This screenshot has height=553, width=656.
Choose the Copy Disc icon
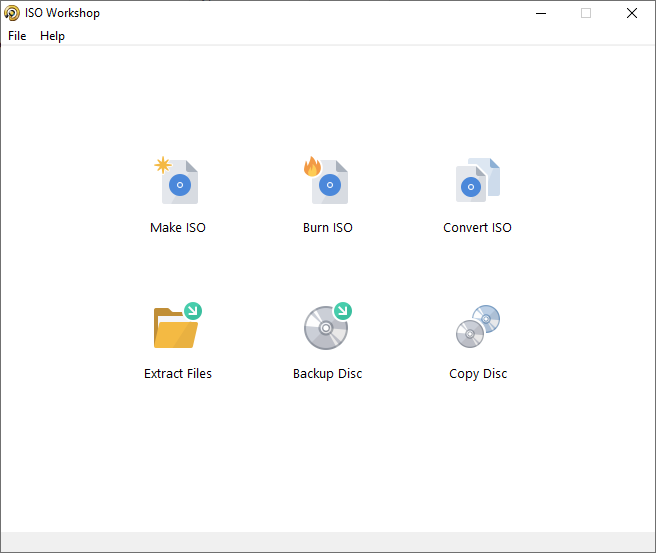(x=478, y=326)
